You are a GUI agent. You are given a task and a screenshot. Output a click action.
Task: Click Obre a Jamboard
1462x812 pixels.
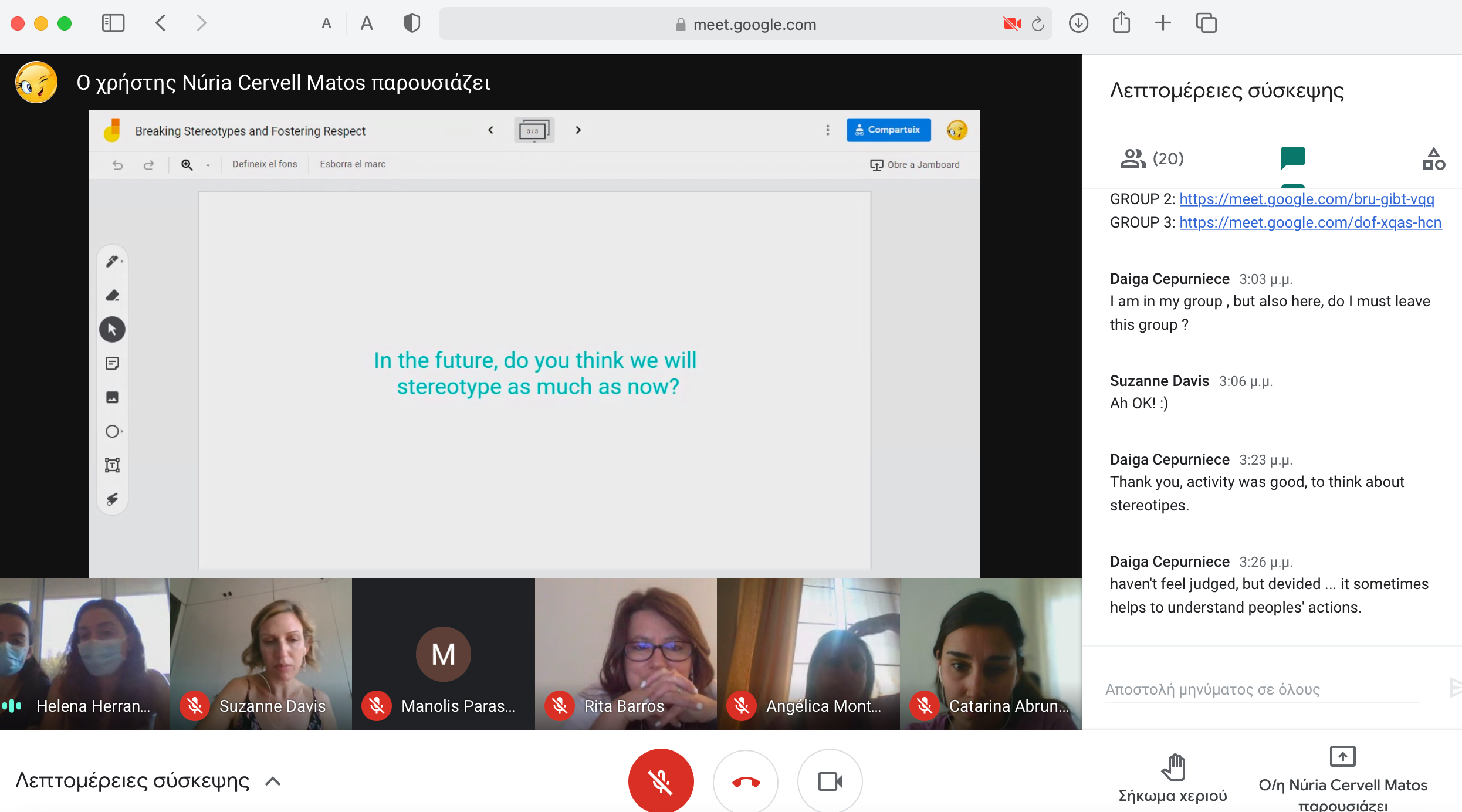tap(915, 165)
